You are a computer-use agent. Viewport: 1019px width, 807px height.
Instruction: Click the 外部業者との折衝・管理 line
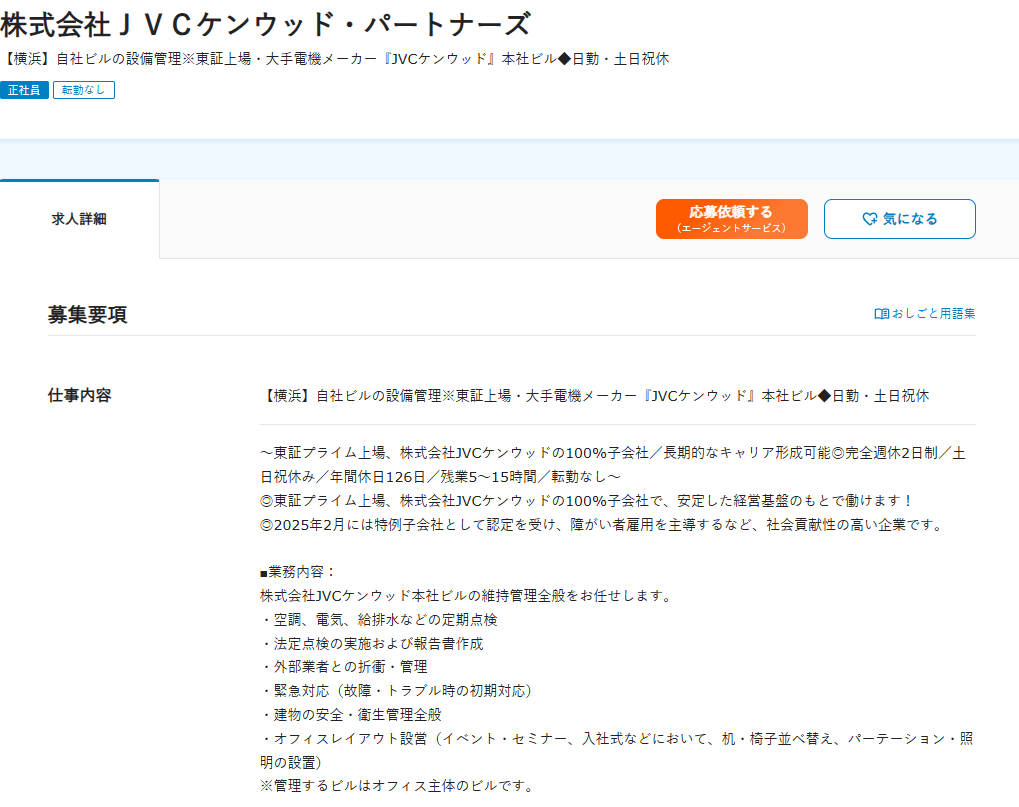tap(344, 666)
